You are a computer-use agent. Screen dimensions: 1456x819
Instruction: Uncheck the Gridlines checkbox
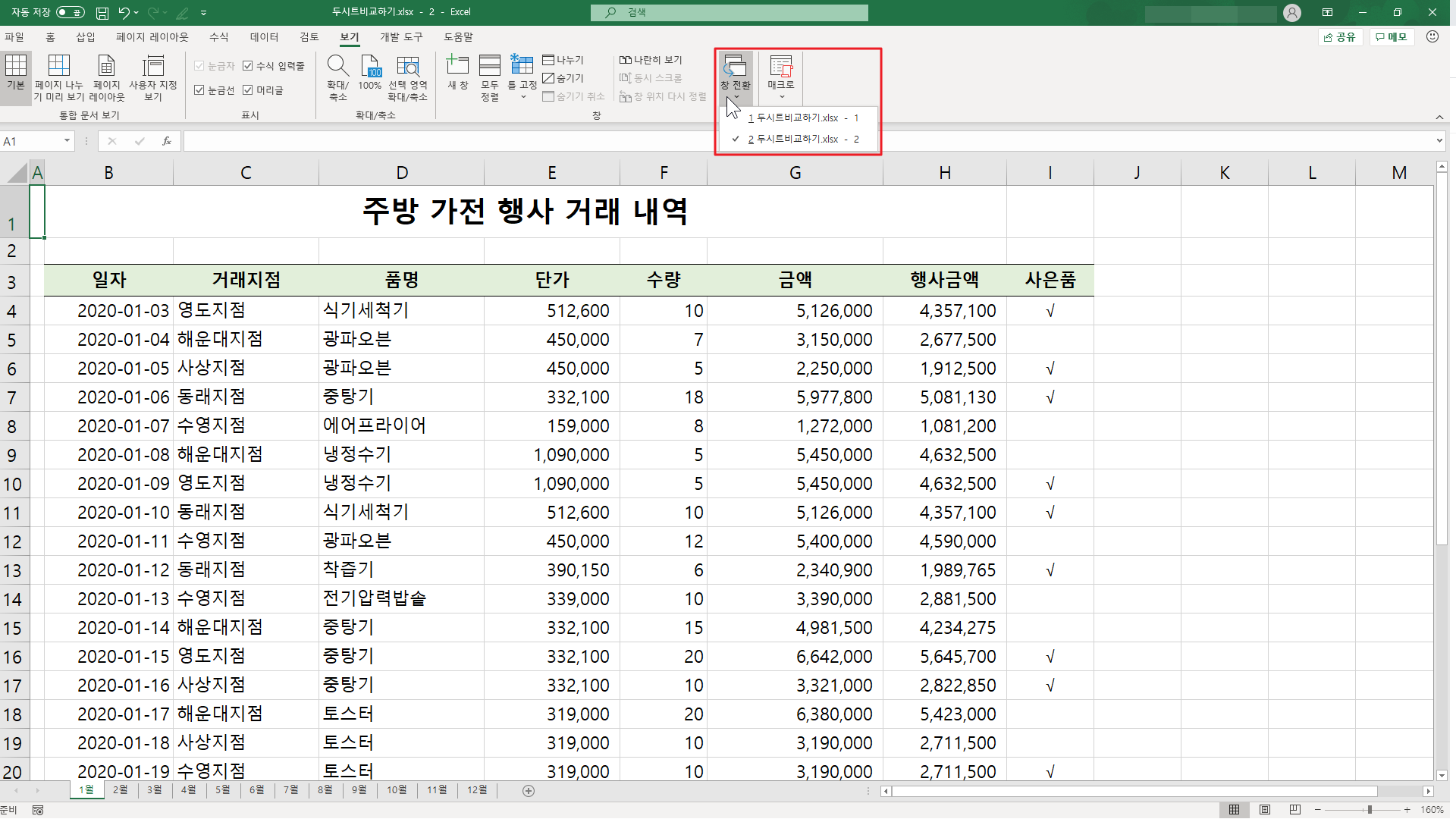pyautogui.click(x=199, y=90)
